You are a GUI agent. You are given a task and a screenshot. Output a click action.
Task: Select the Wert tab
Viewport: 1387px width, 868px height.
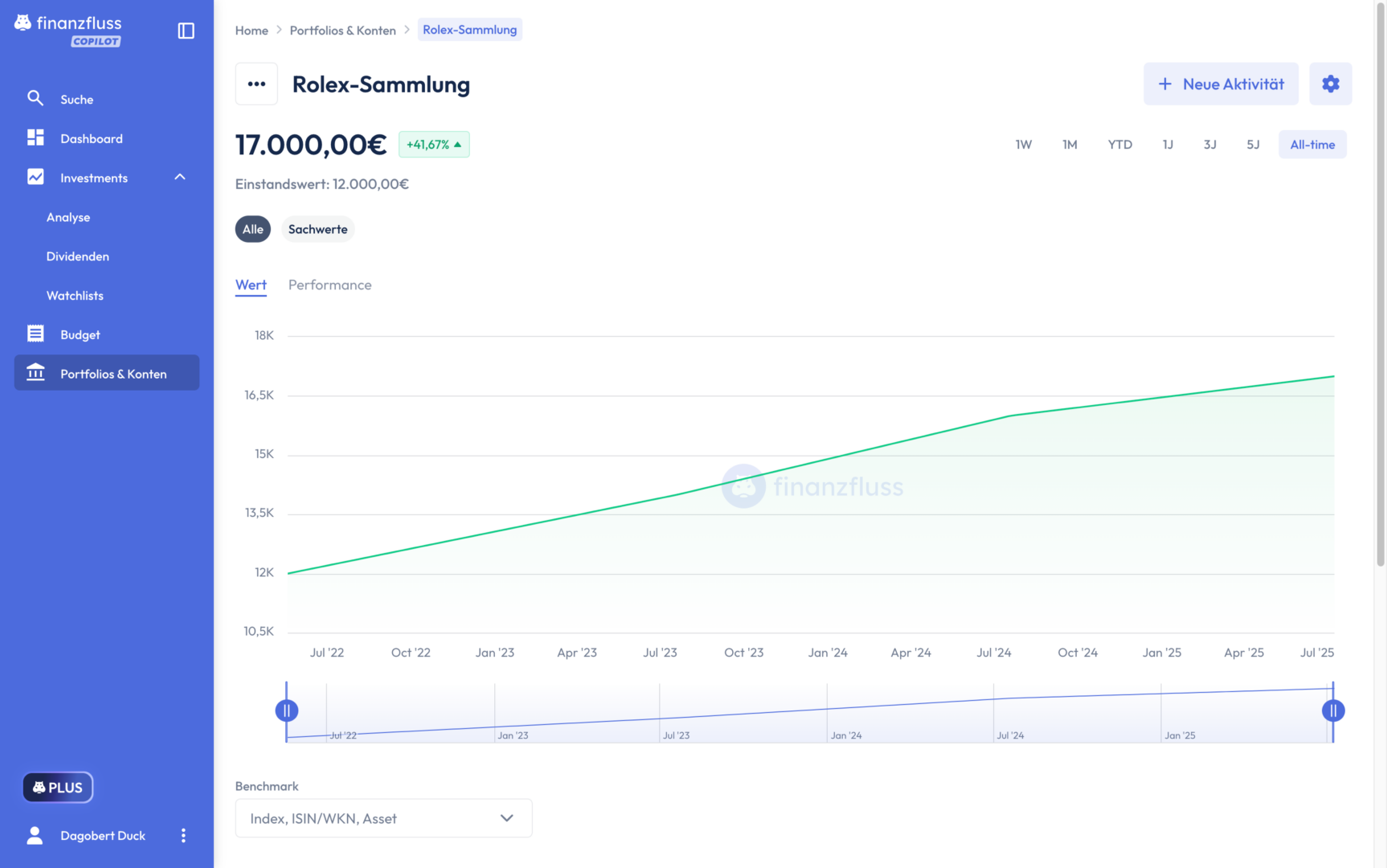pos(251,285)
